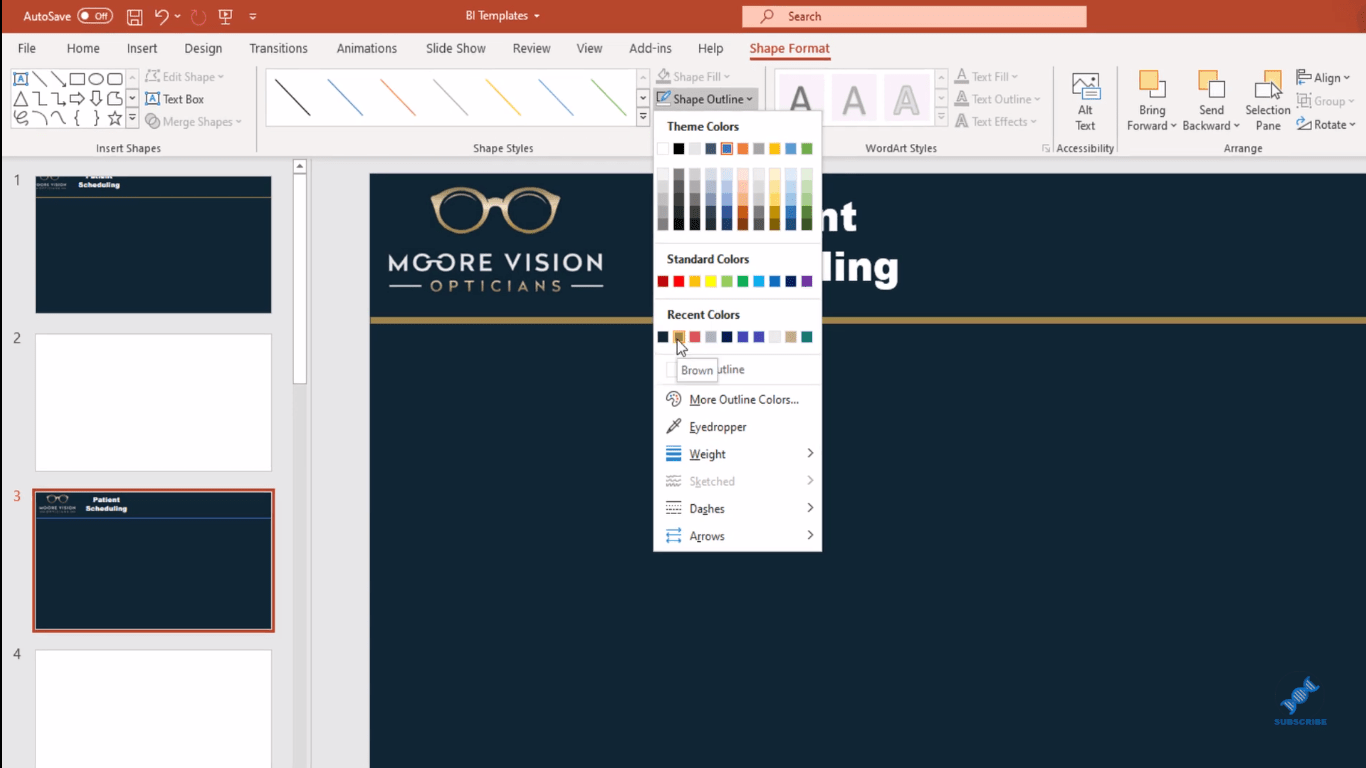This screenshot has height=768, width=1366.
Task: Undo the last action
Action: [x=162, y=17]
